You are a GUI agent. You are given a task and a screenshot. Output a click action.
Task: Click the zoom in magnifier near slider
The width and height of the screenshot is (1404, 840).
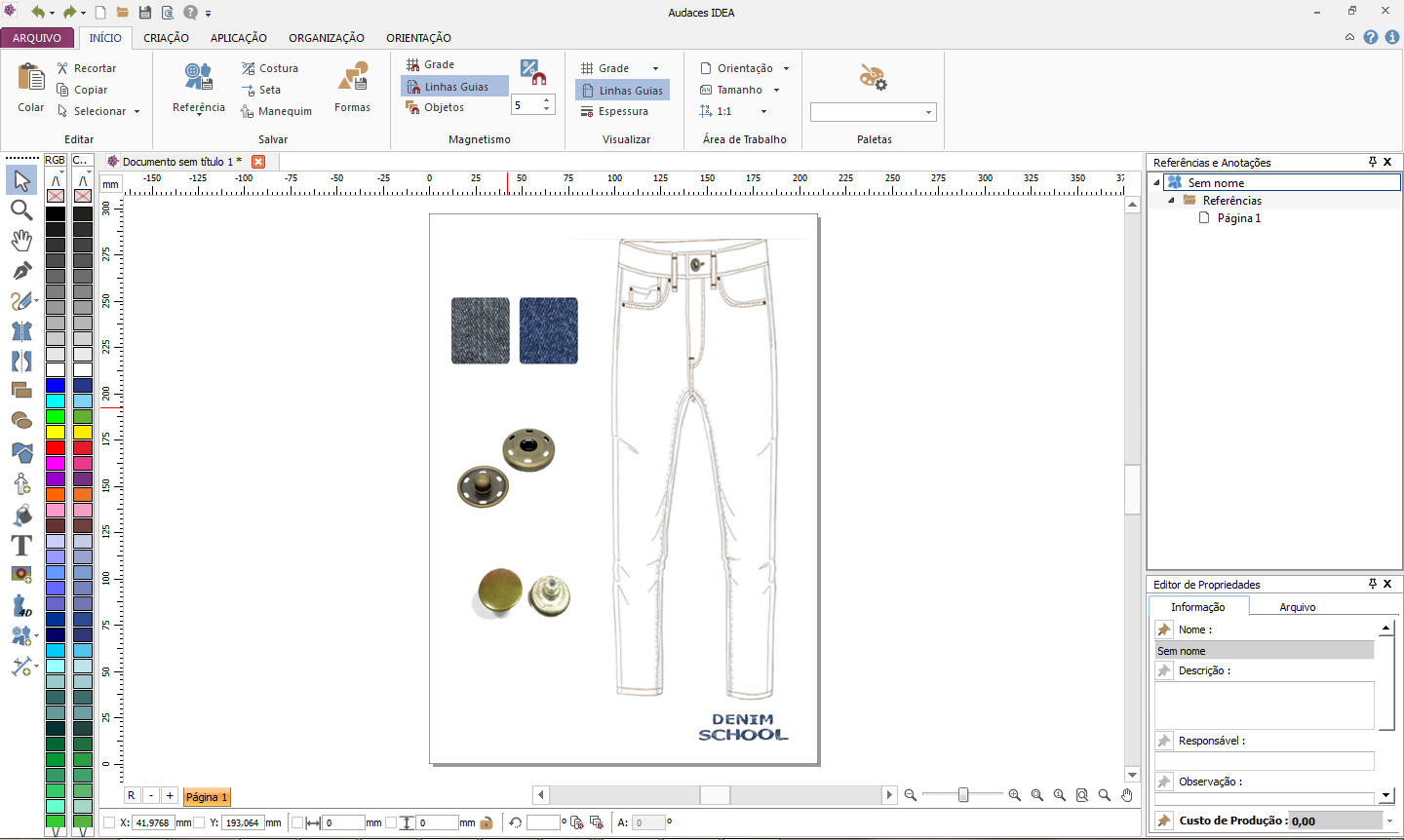pyautogui.click(x=1015, y=795)
